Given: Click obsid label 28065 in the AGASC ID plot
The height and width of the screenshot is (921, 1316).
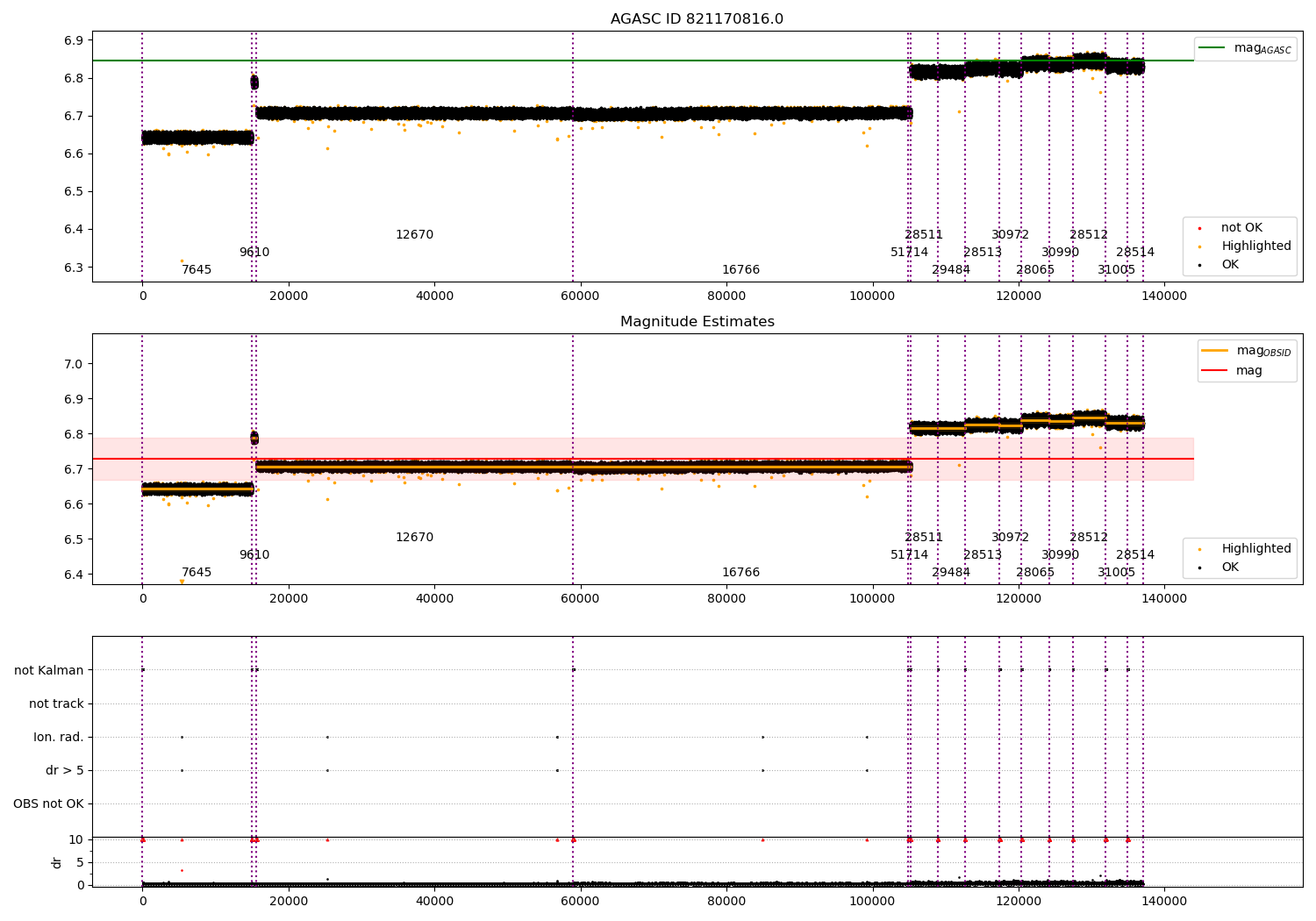Looking at the screenshot, I should [1035, 270].
